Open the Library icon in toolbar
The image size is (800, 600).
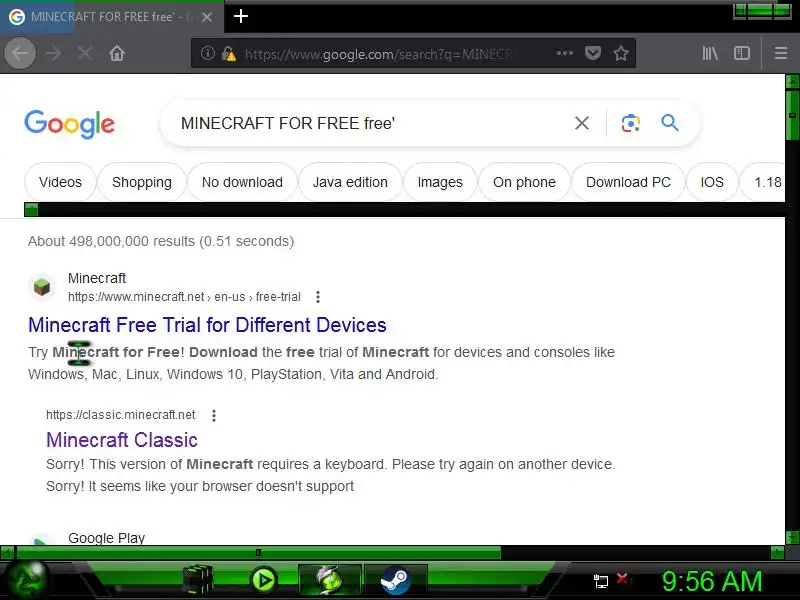pyautogui.click(x=710, y=53)
